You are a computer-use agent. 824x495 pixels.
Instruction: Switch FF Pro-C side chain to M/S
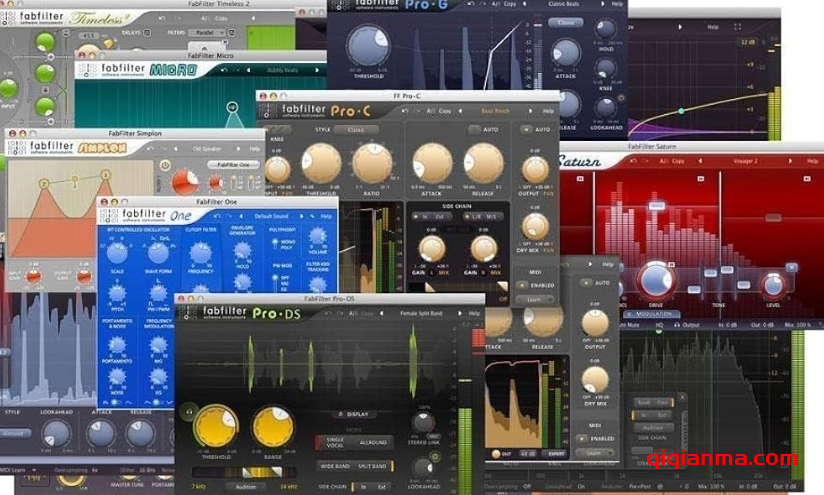[492, 216]
